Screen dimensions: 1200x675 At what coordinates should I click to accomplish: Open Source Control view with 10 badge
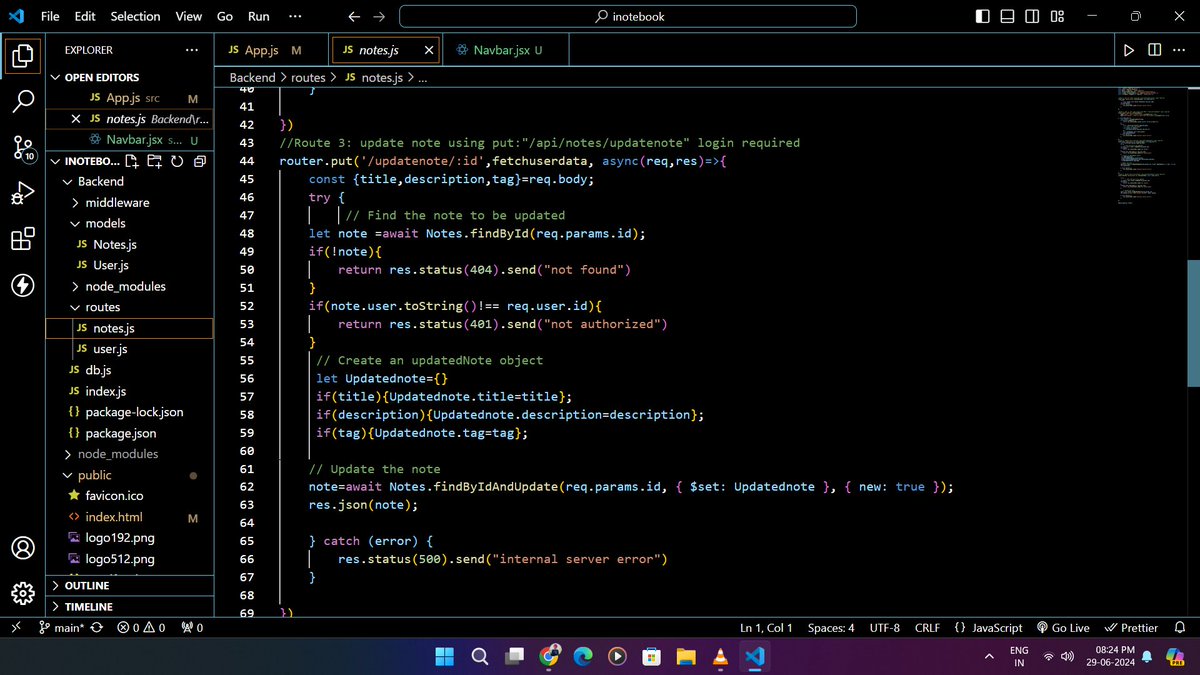click(x=22, y=148)
